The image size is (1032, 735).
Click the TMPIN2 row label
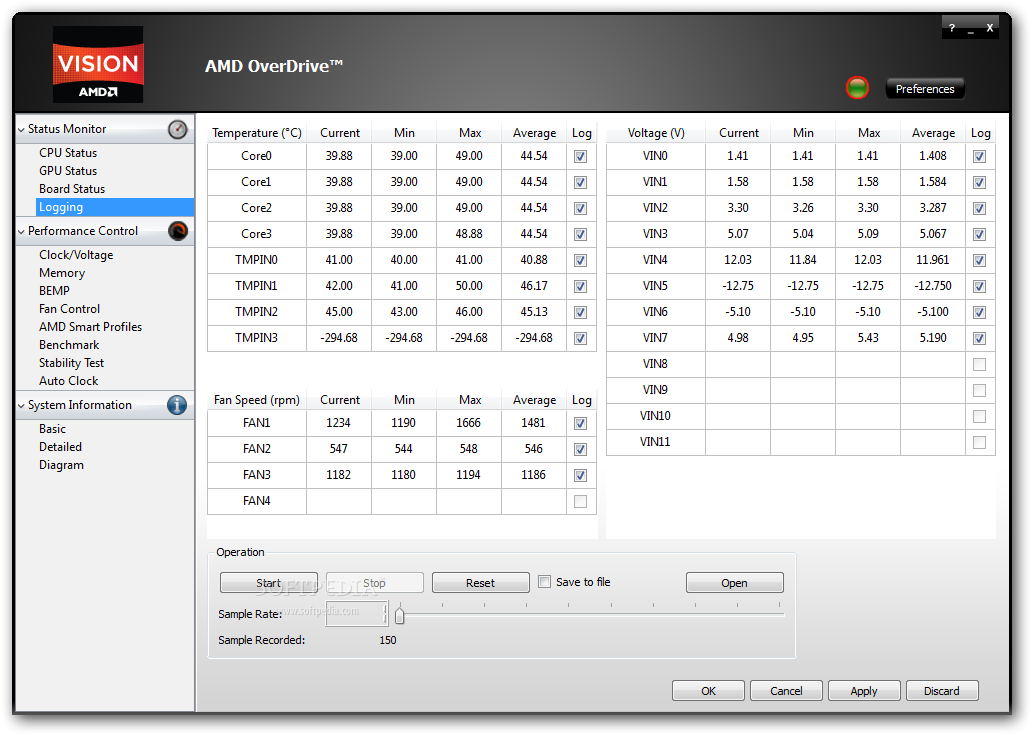[257, 312]
